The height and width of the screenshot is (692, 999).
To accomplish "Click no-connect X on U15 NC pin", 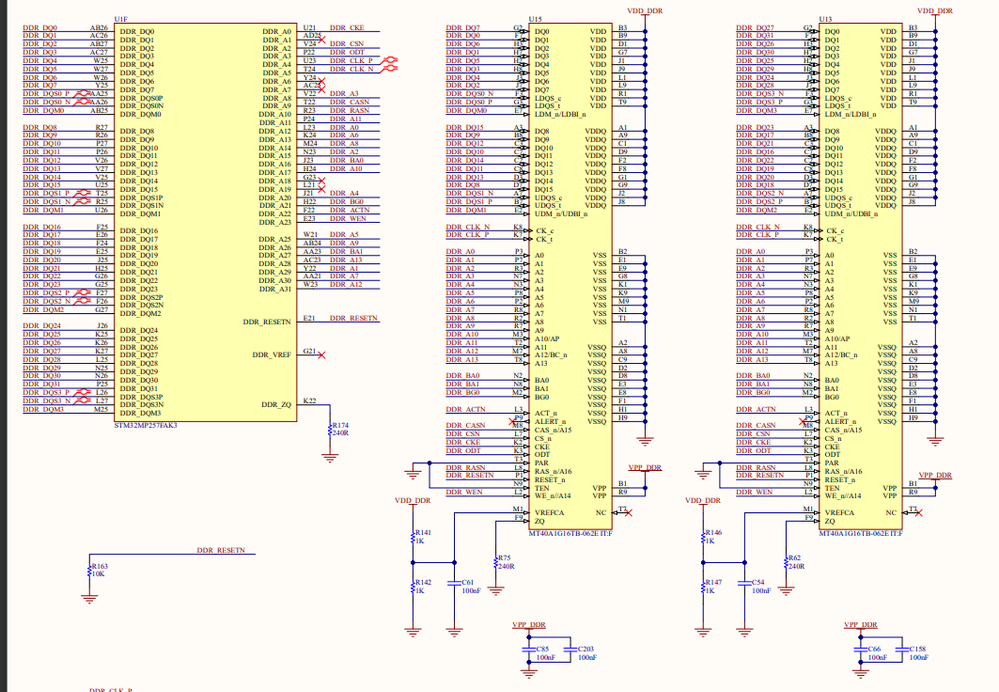I will [x=628, y=512].
